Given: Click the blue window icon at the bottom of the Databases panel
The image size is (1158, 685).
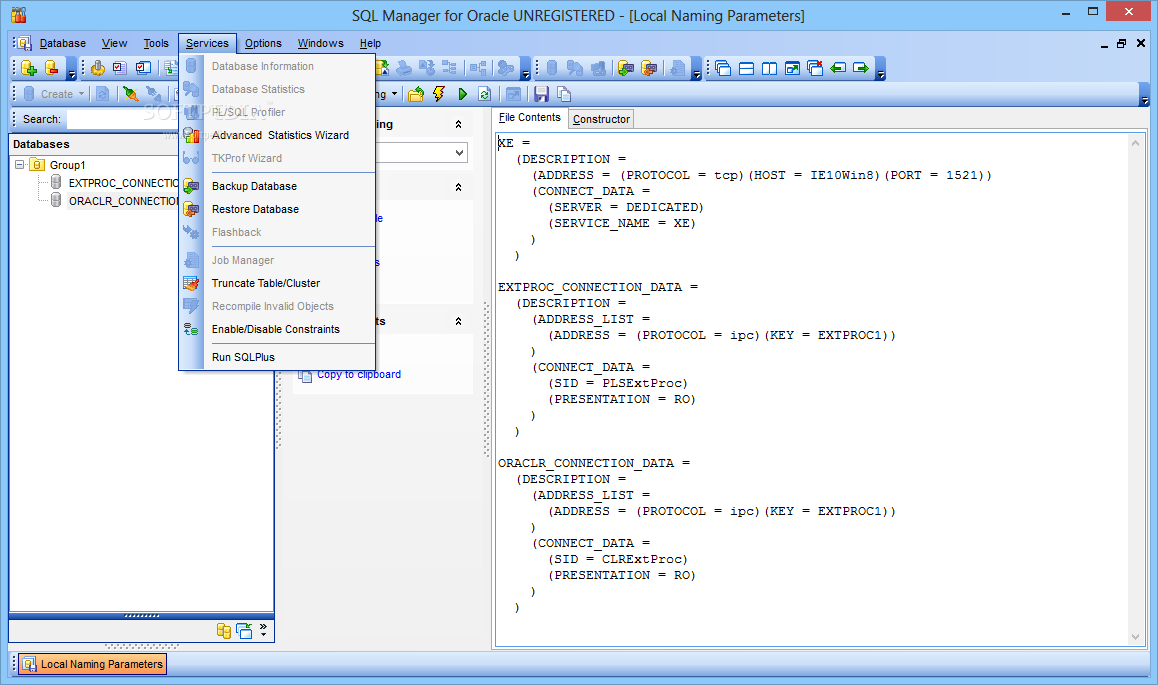Looking at the screenshot, I should [x=244, y=630].
